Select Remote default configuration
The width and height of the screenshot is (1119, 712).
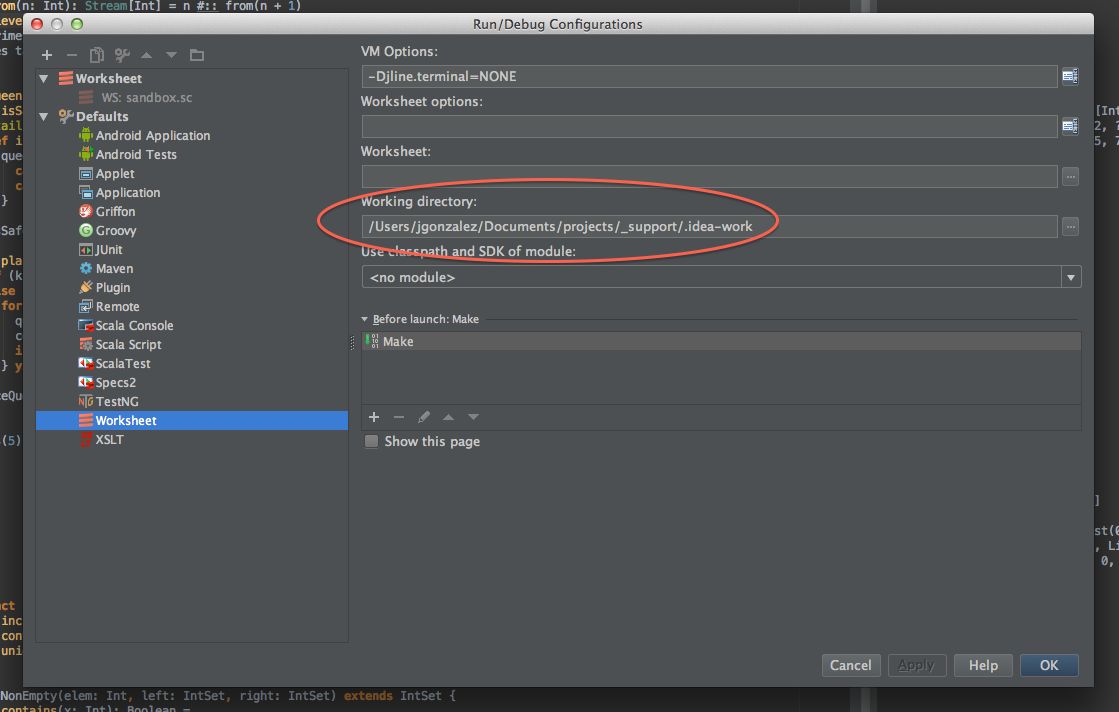(109, 307)
